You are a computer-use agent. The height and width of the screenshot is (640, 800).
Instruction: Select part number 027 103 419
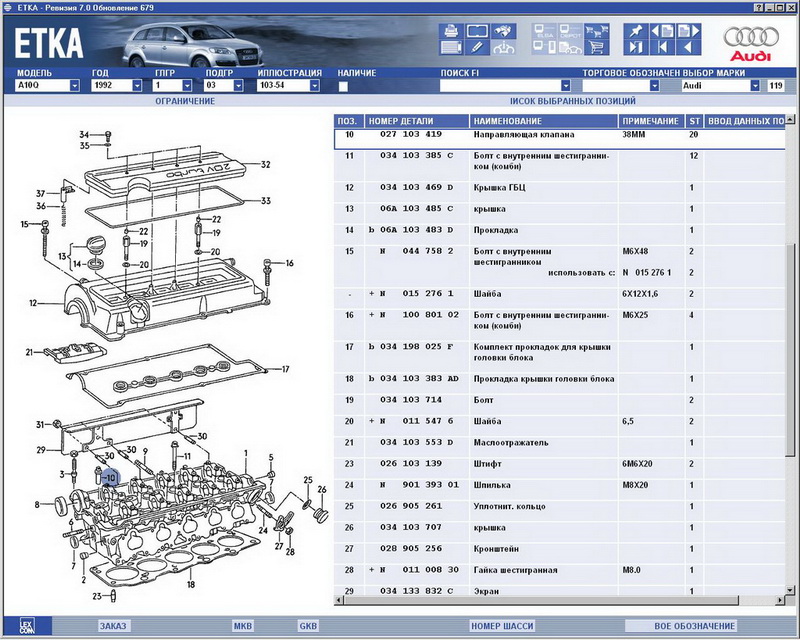tap(411, 134)
